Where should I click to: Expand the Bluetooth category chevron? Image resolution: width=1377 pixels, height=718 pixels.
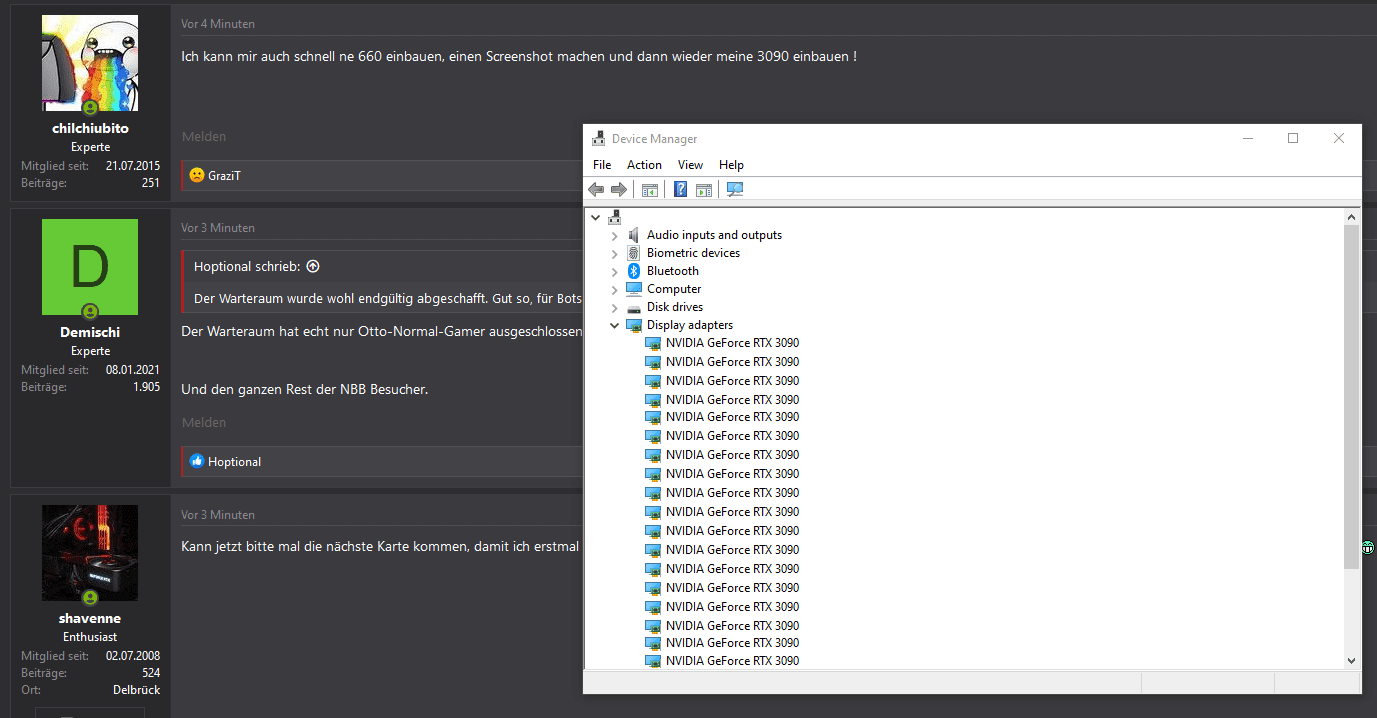coord(615,271)
